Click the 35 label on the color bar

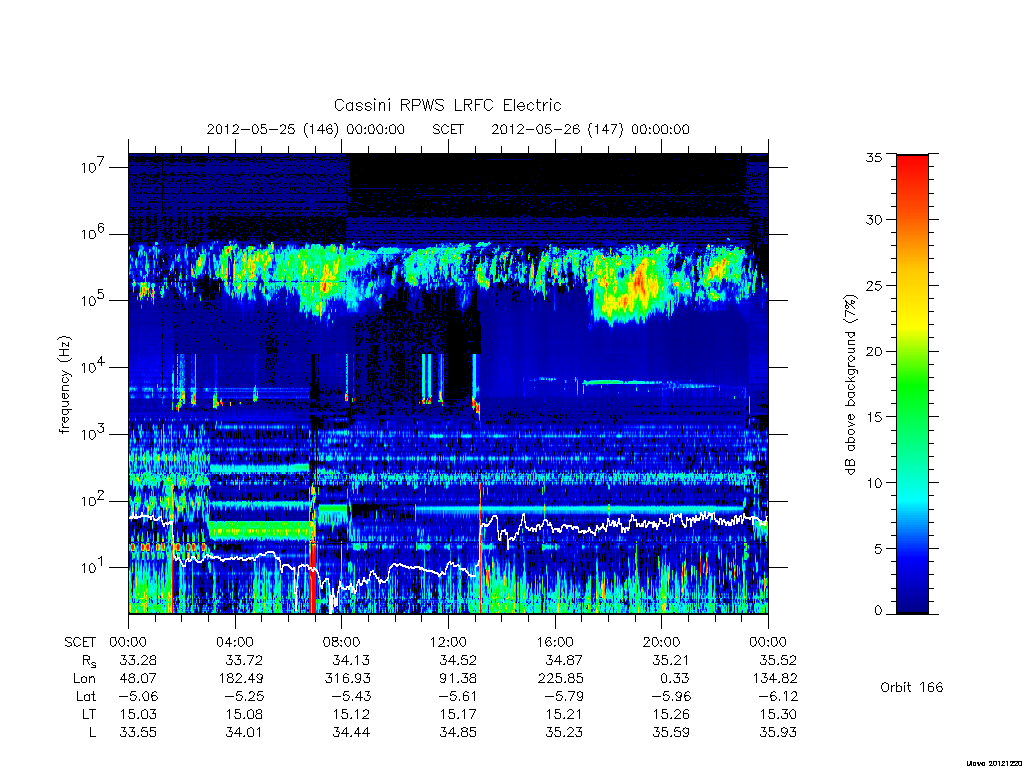[874, 157]
